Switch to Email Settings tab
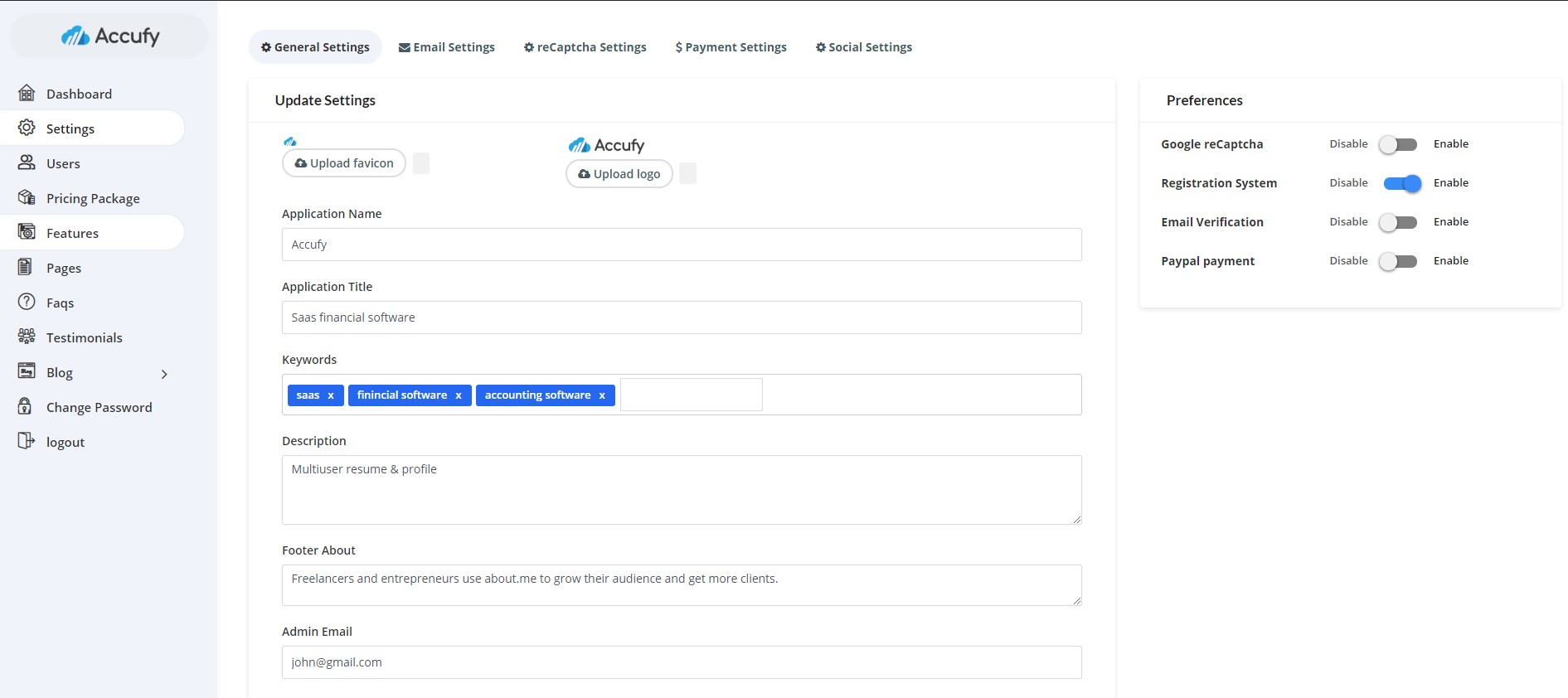This screenshot has height=698, width=1568. coord(446,47)
